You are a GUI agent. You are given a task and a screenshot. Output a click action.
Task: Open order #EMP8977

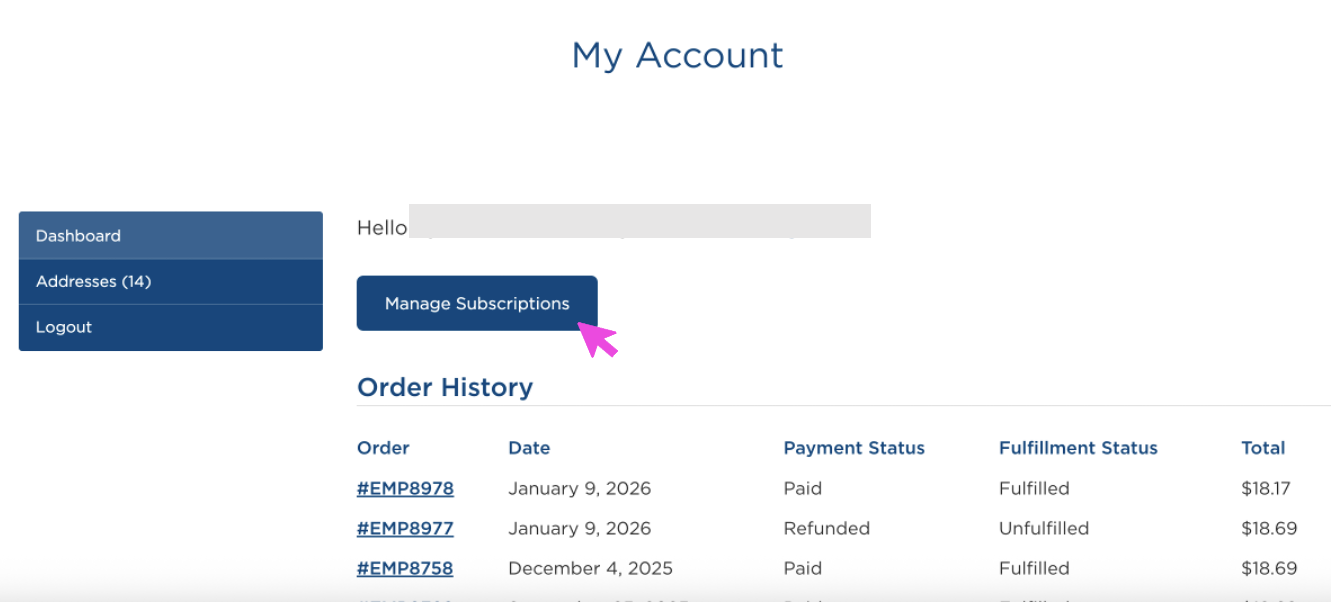(405, 528)
